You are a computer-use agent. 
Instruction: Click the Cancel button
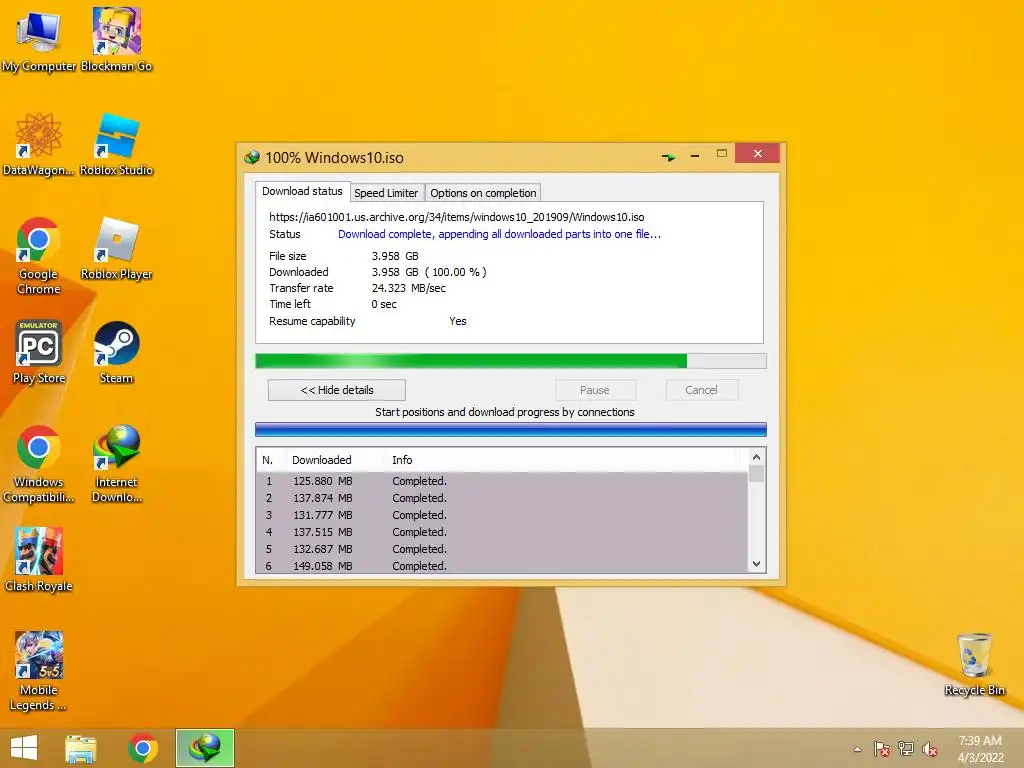click(x=702, y=390)
